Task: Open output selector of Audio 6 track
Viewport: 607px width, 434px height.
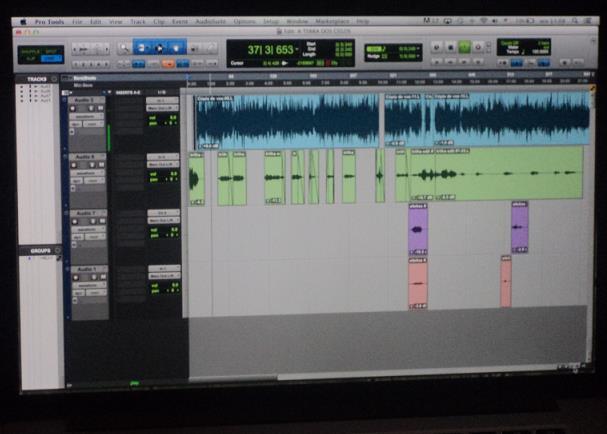Action: (x=163, y=165)
